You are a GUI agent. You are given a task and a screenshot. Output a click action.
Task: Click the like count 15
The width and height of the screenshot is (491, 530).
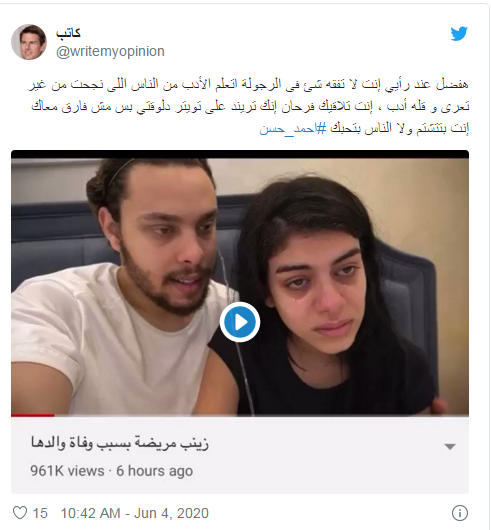40,513
